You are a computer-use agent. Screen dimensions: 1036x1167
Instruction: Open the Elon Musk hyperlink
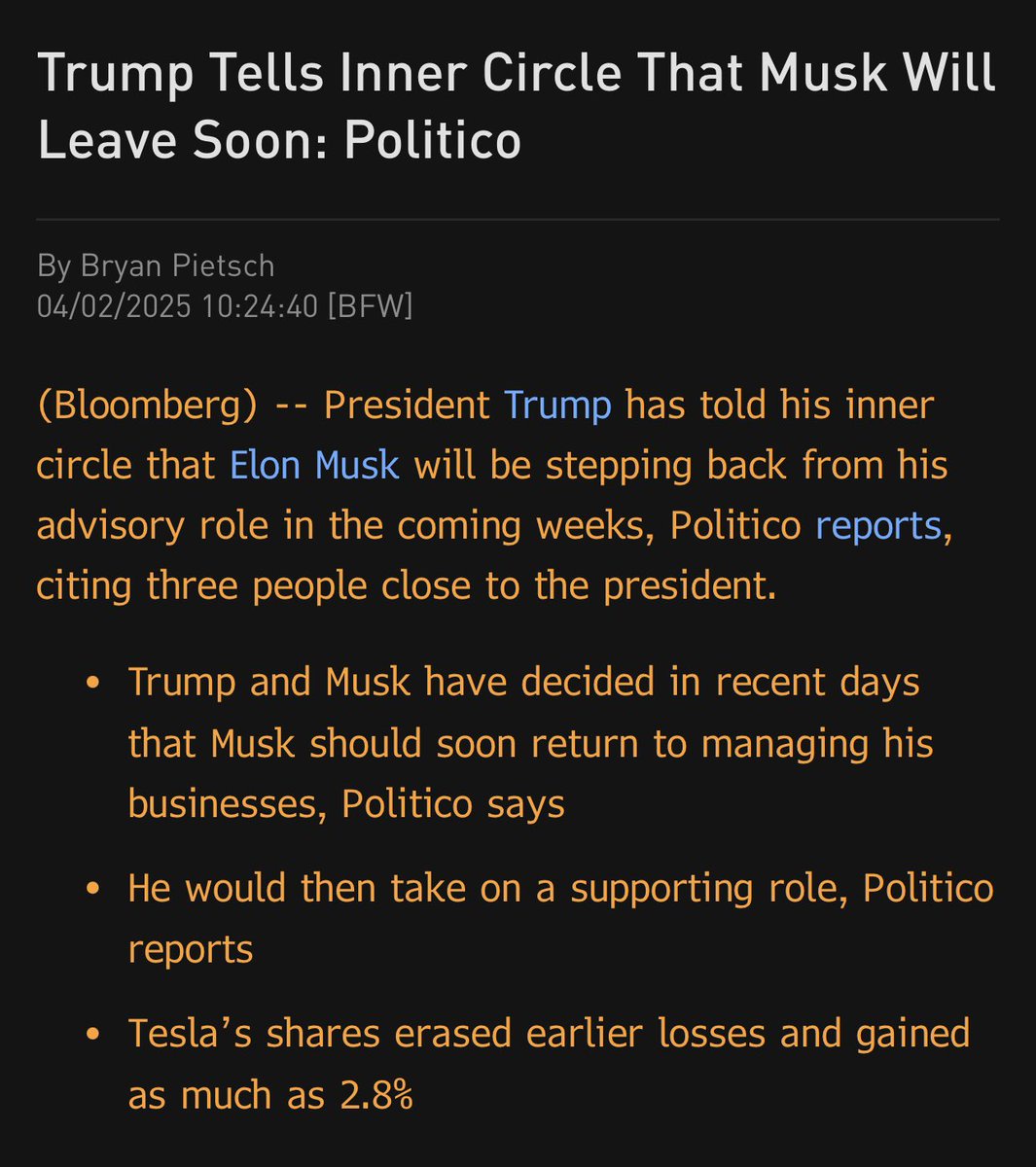tap(314, 465)
